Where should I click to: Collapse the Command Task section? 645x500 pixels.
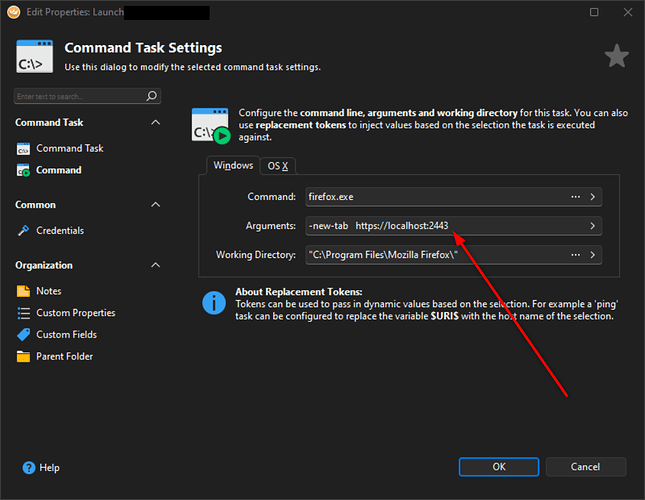tap(155, 122)
